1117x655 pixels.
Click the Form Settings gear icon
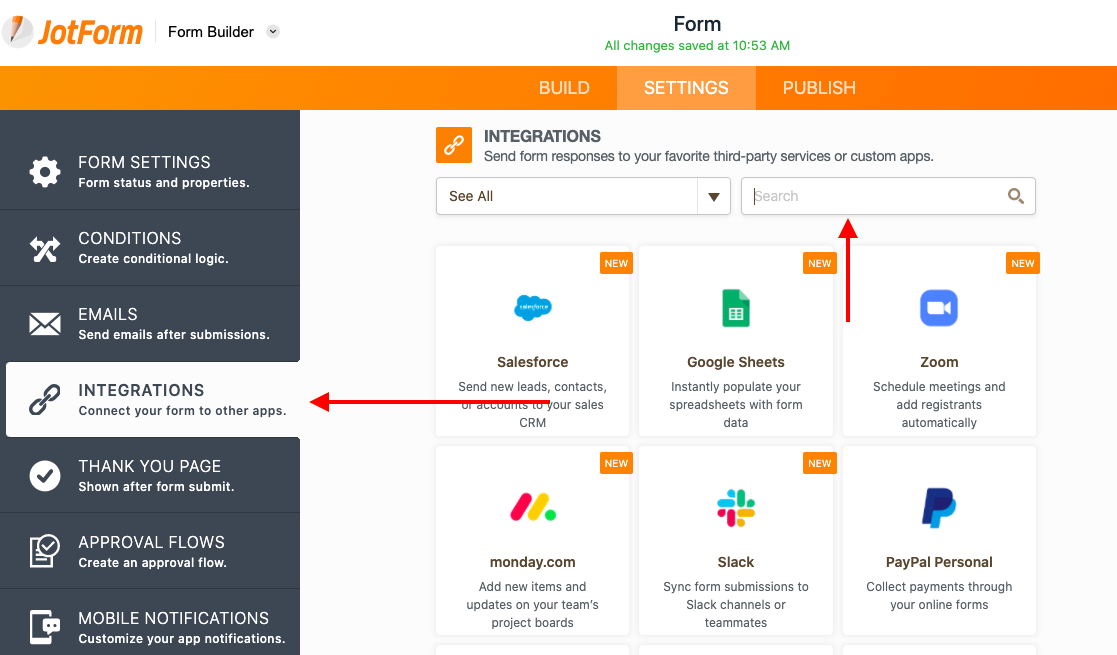tap(45, 172)
